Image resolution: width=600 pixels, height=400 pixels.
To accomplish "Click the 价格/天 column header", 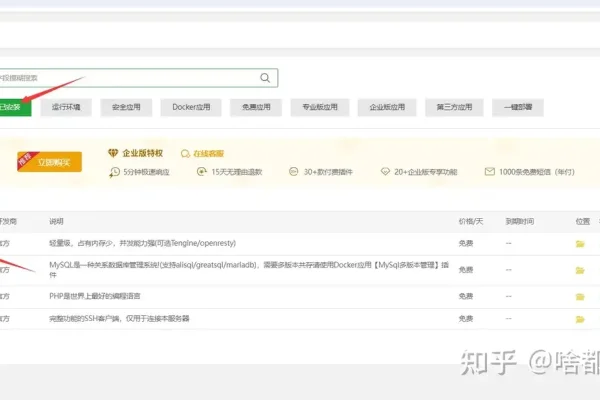I will 471,222.
